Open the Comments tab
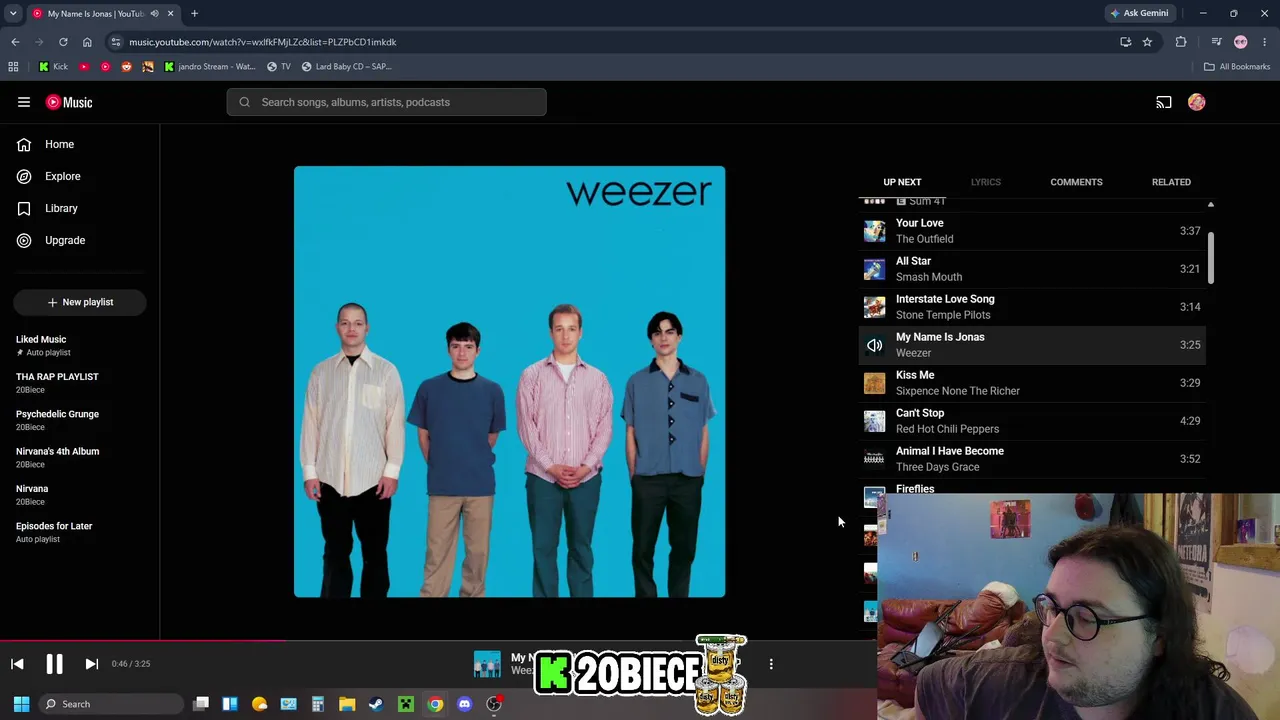1280x720 pixels. pyautogui.click(x=1076, y=182)
